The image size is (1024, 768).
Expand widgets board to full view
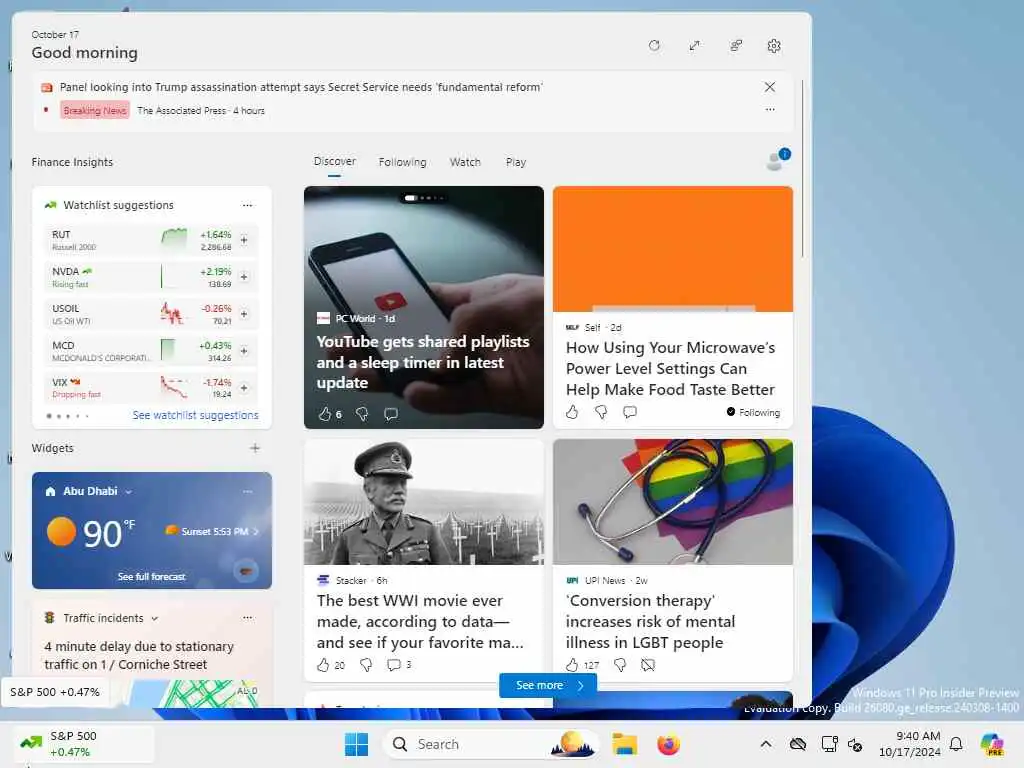click(x=694, y=46)
